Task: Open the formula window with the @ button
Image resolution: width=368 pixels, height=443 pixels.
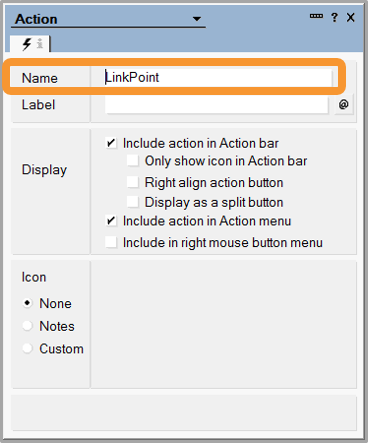Action: pyautogui.click(x=344, y=105)
